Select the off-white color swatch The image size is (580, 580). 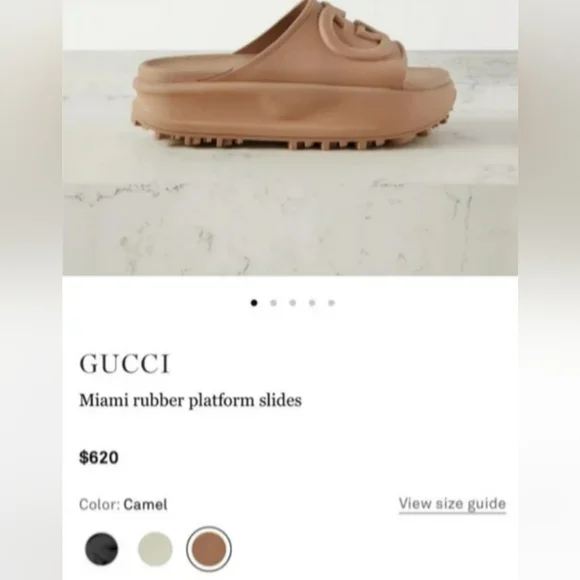tap(155, 549)
